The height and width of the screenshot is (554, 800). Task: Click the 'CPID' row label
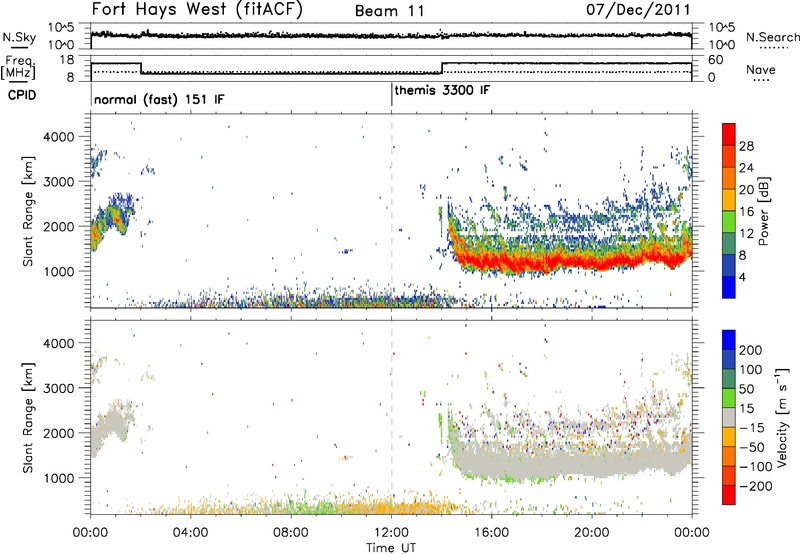click(x=22, y=95)
